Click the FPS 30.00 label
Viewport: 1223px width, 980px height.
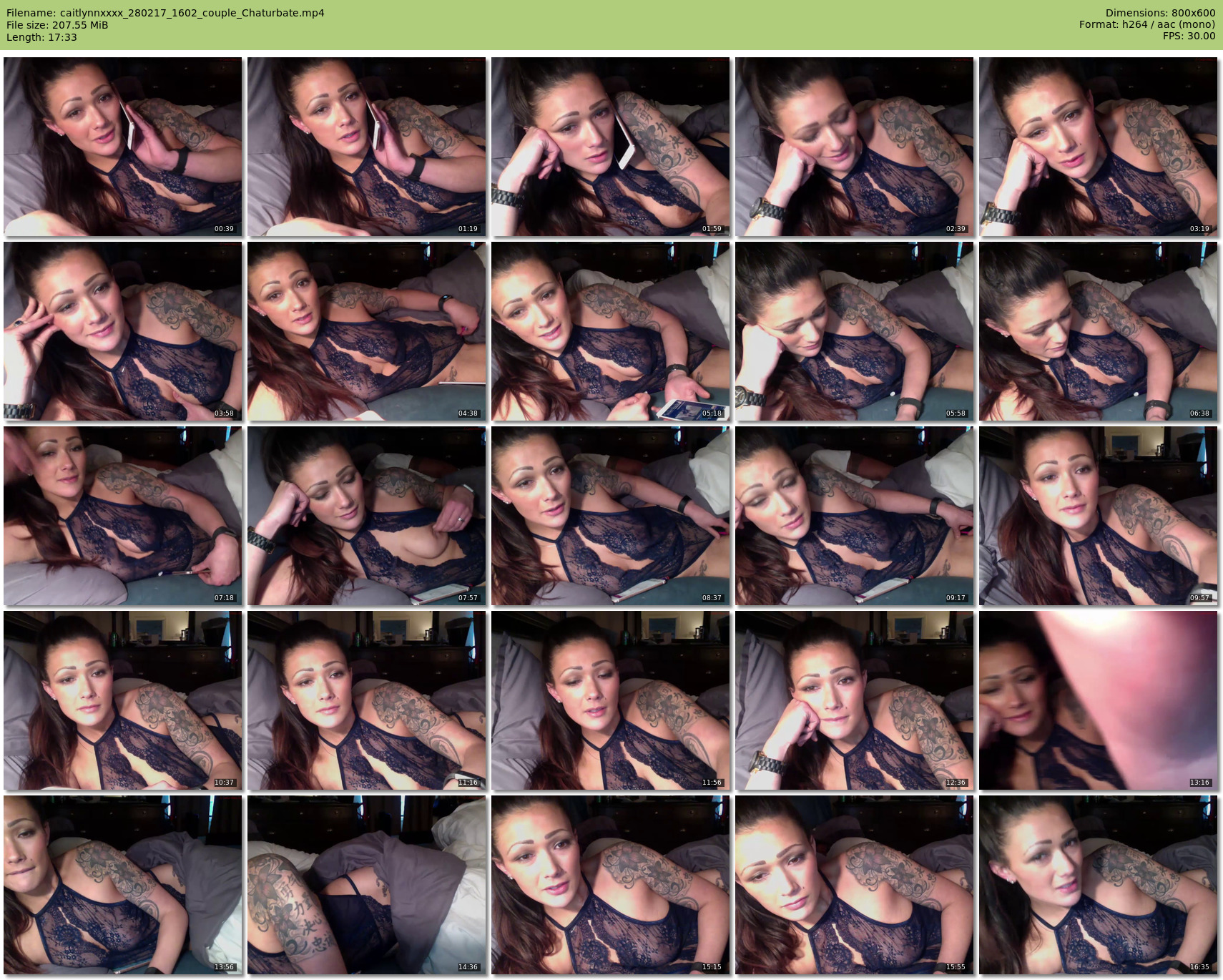[1189, 36]
